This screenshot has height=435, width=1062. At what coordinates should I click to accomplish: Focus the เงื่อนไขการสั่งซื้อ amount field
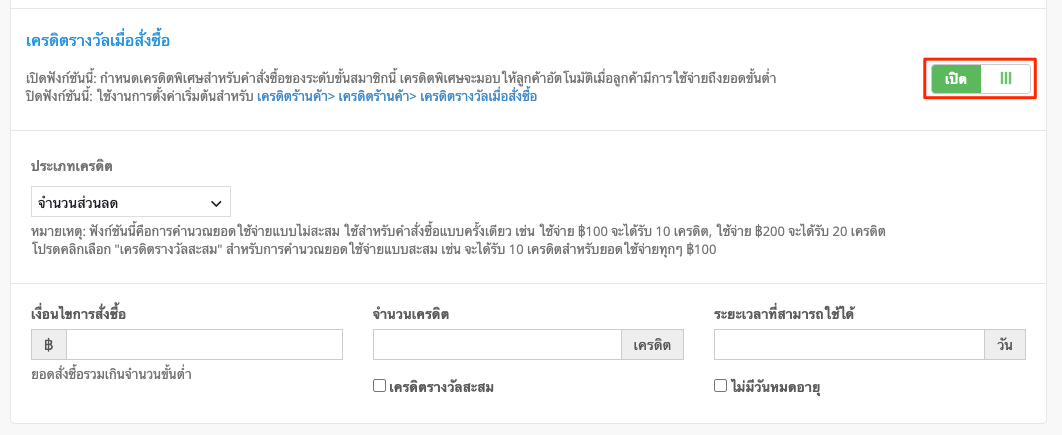click(x=205, y=345)
